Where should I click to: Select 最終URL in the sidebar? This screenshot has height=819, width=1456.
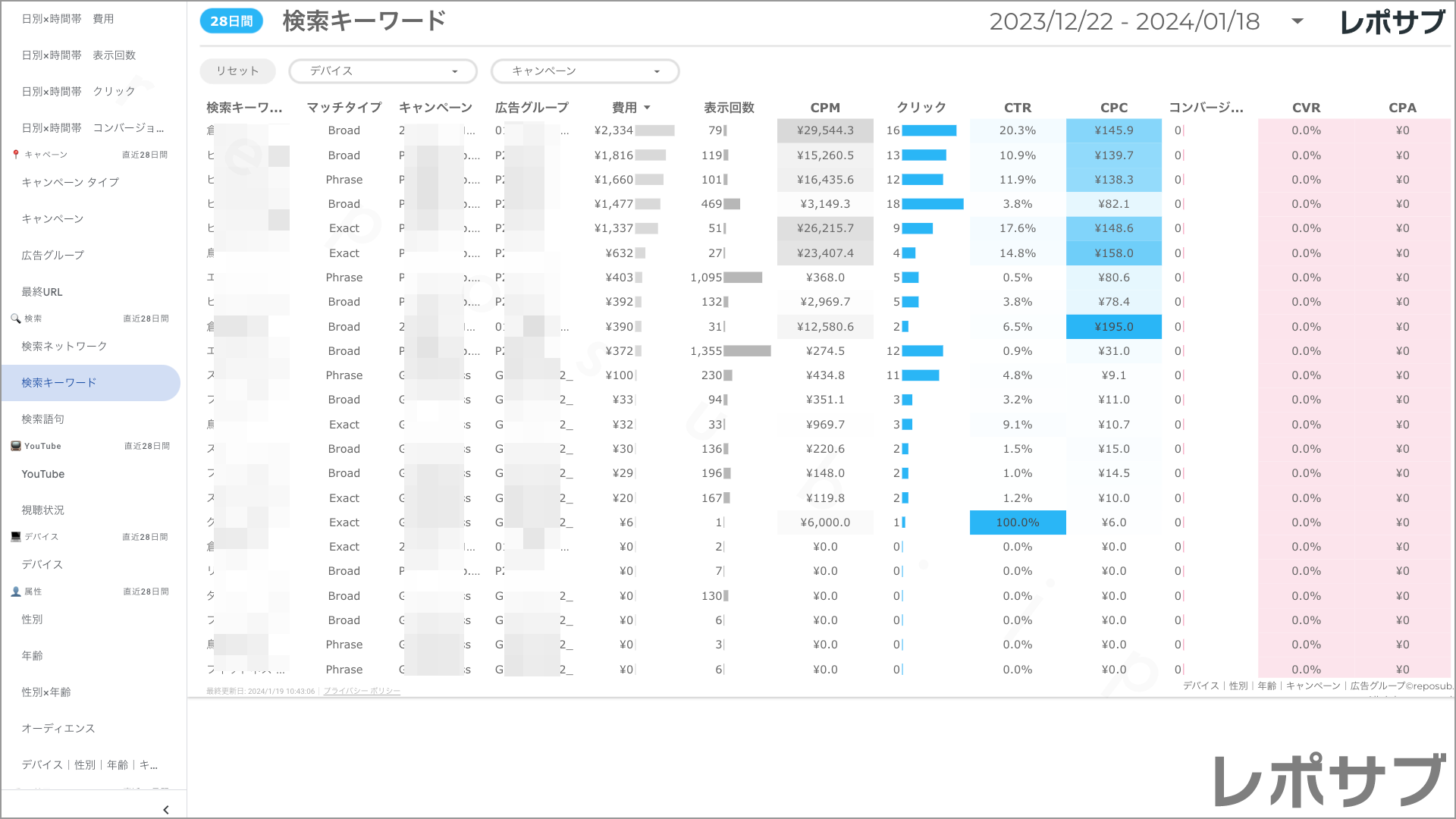(42, 291)
